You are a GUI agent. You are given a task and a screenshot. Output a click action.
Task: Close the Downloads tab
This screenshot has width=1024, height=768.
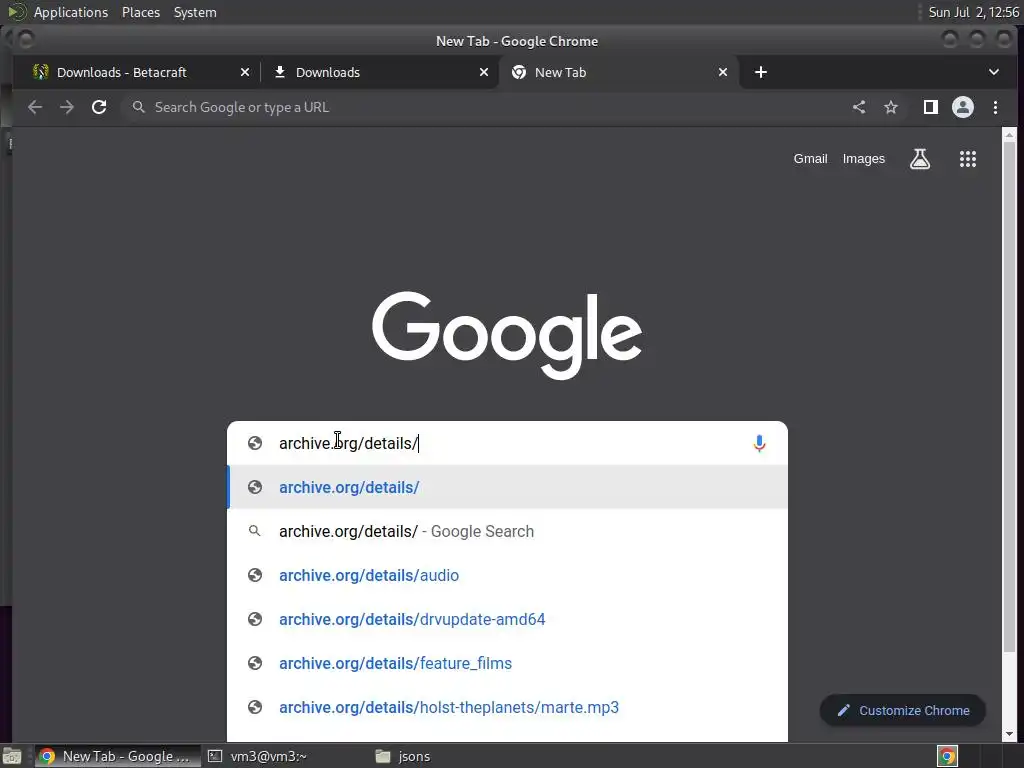pos(484,72)
